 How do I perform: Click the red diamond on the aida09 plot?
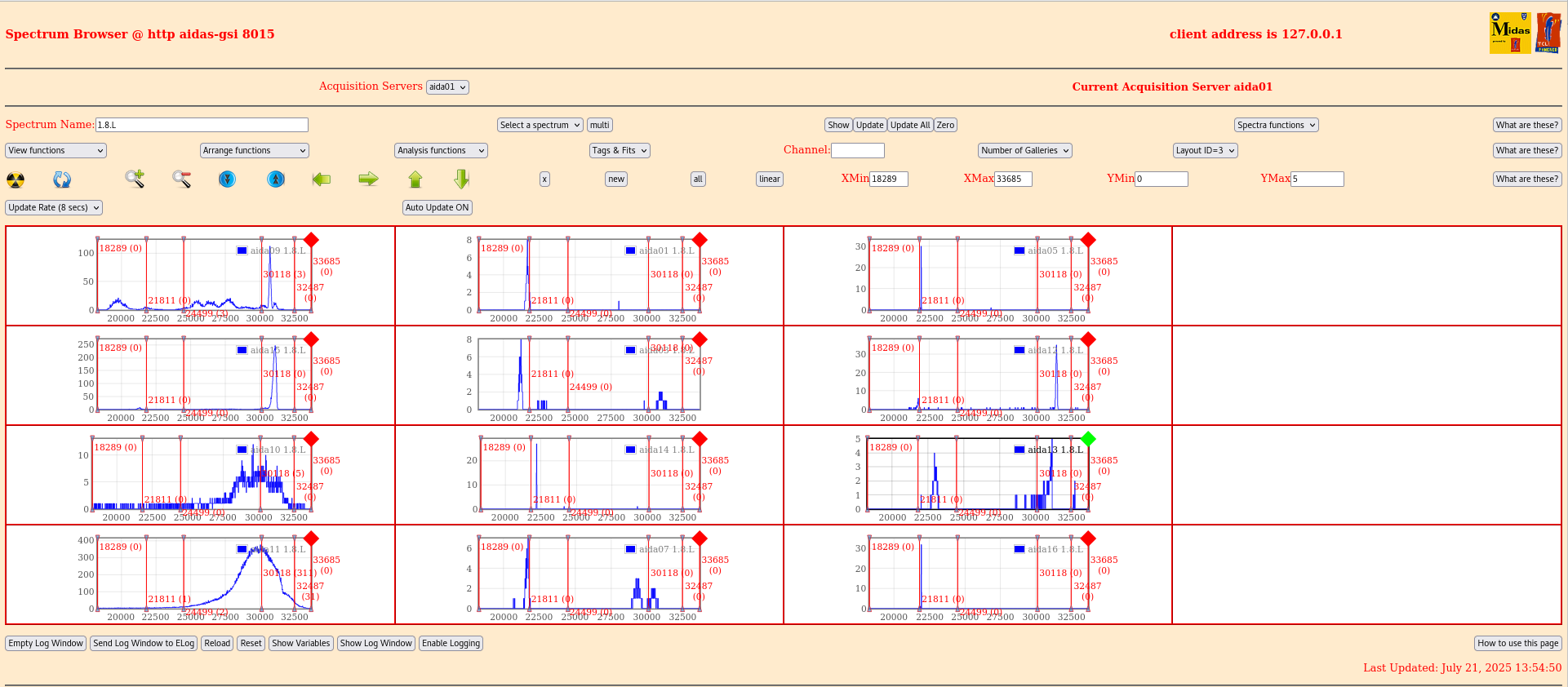pos(311,240)
